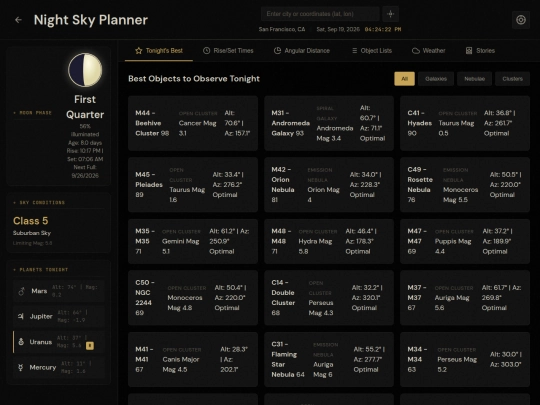
Task: Click the 04:24:22 PM clock display
Action: (383, 29)
